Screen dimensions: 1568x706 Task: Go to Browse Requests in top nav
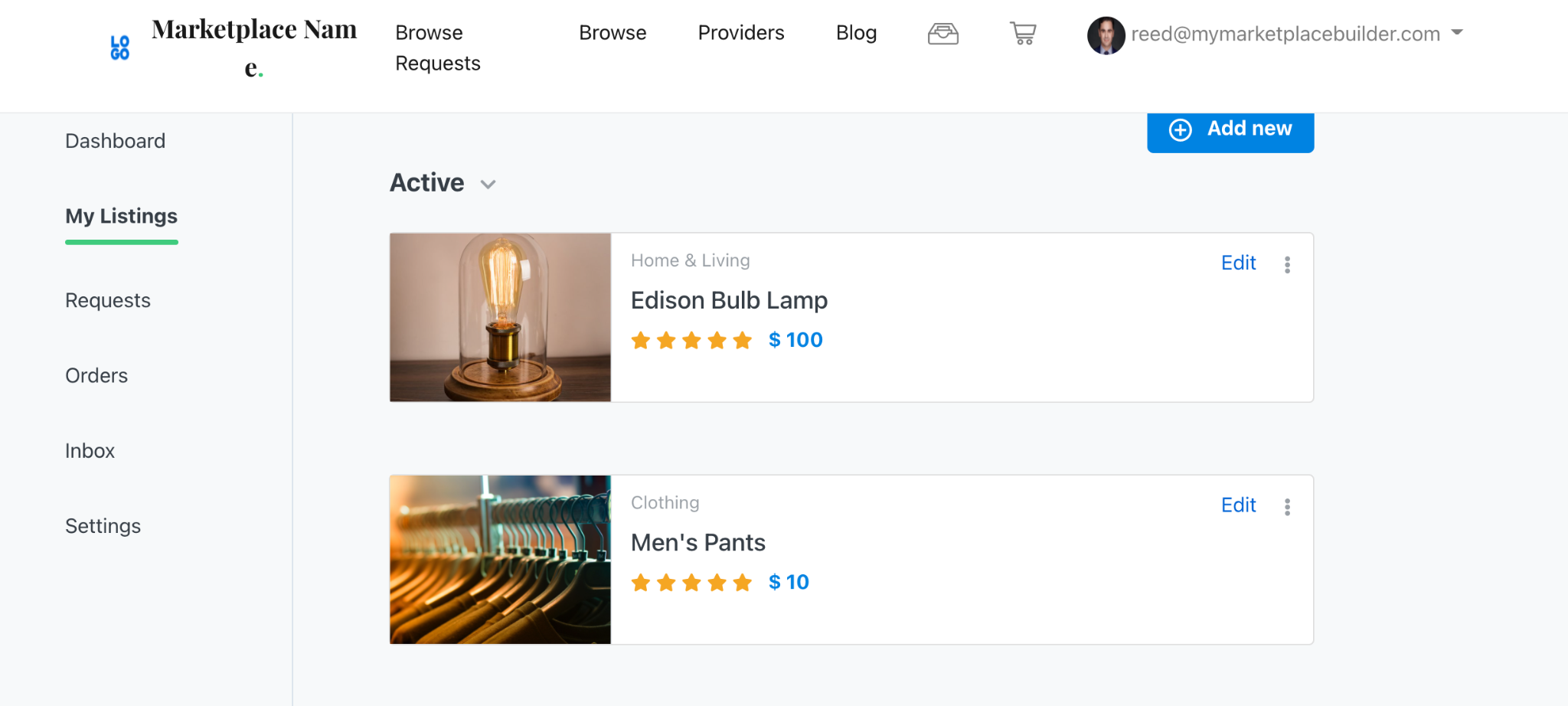point(438,47)
